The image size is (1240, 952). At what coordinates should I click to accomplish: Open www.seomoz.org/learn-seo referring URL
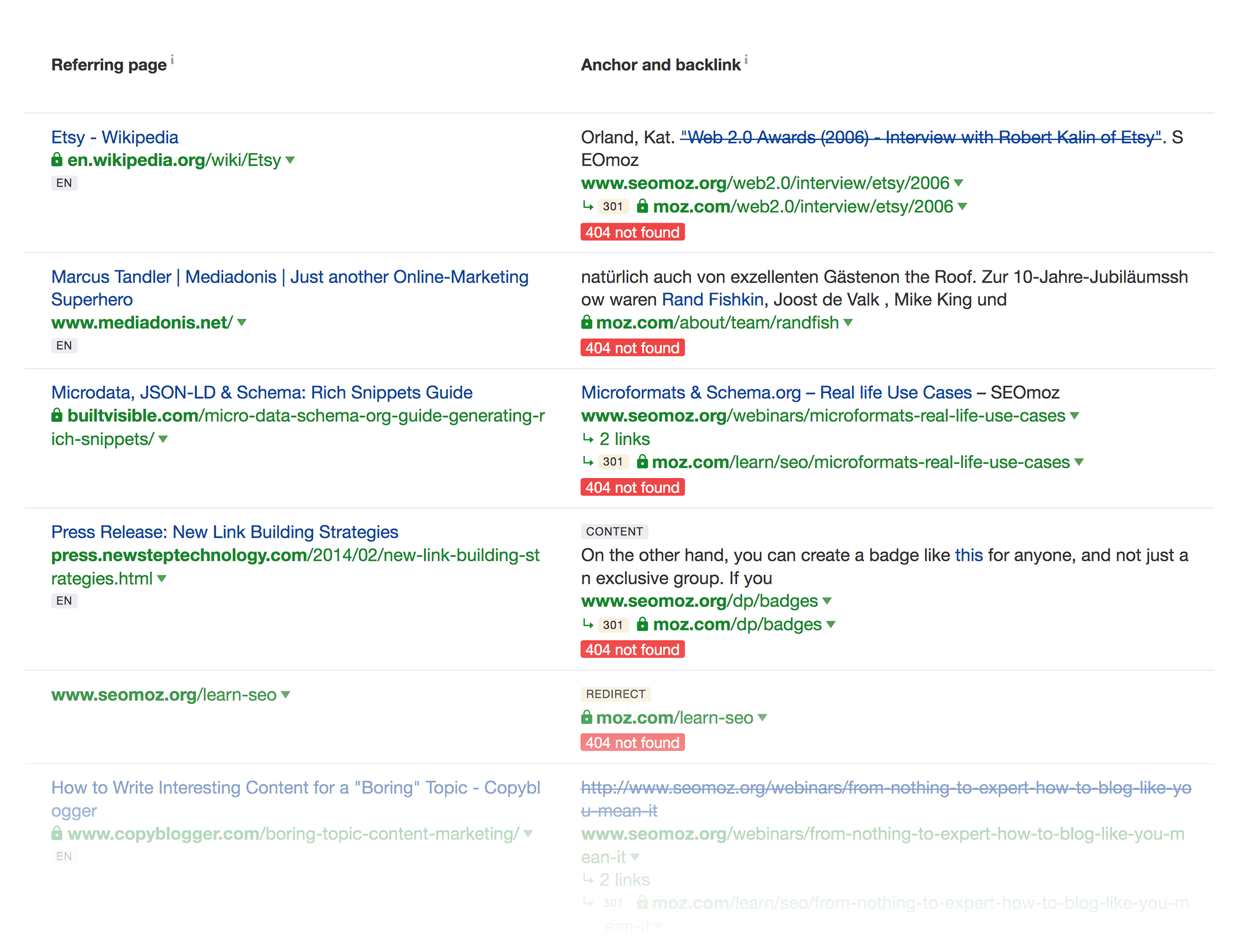164,694
